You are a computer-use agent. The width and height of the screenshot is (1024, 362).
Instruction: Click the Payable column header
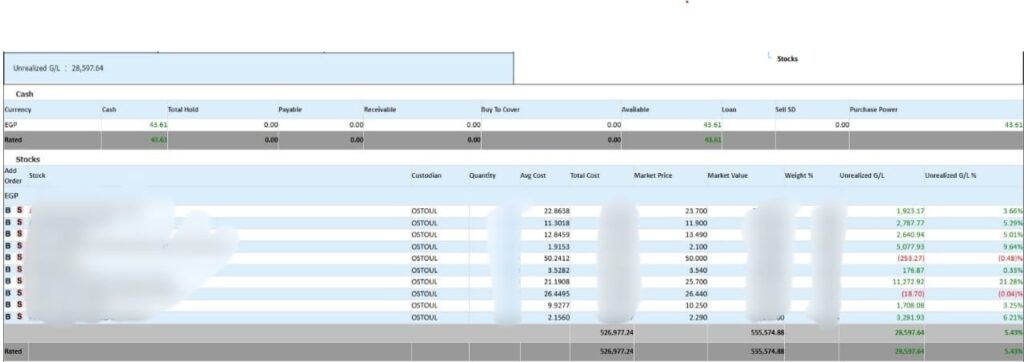coord(289,109)
